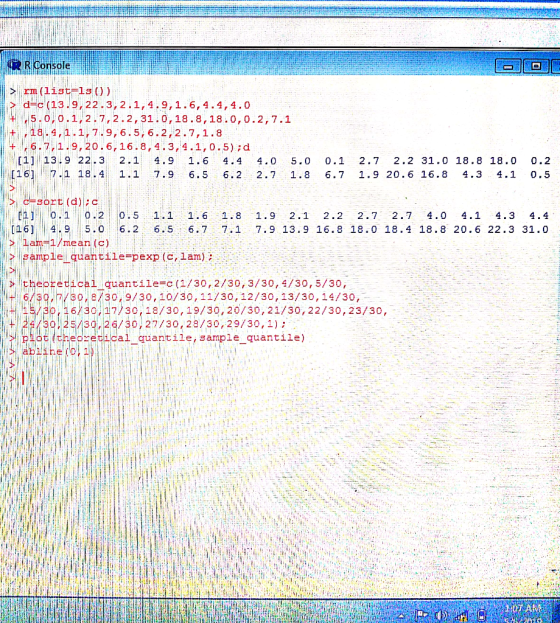Click the continuation line starting '6/30,7/30'
560x623 pixels.
(x=191, y=297)
